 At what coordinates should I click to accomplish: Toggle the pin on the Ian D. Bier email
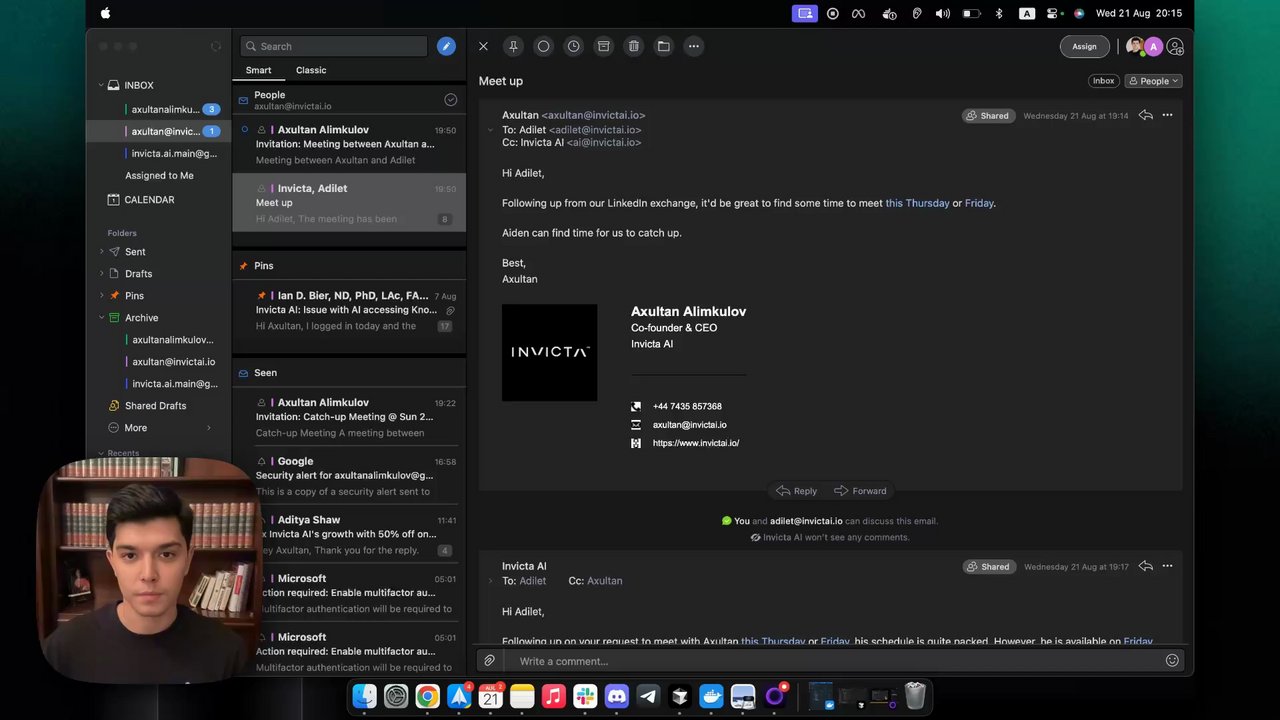(261, 296)
